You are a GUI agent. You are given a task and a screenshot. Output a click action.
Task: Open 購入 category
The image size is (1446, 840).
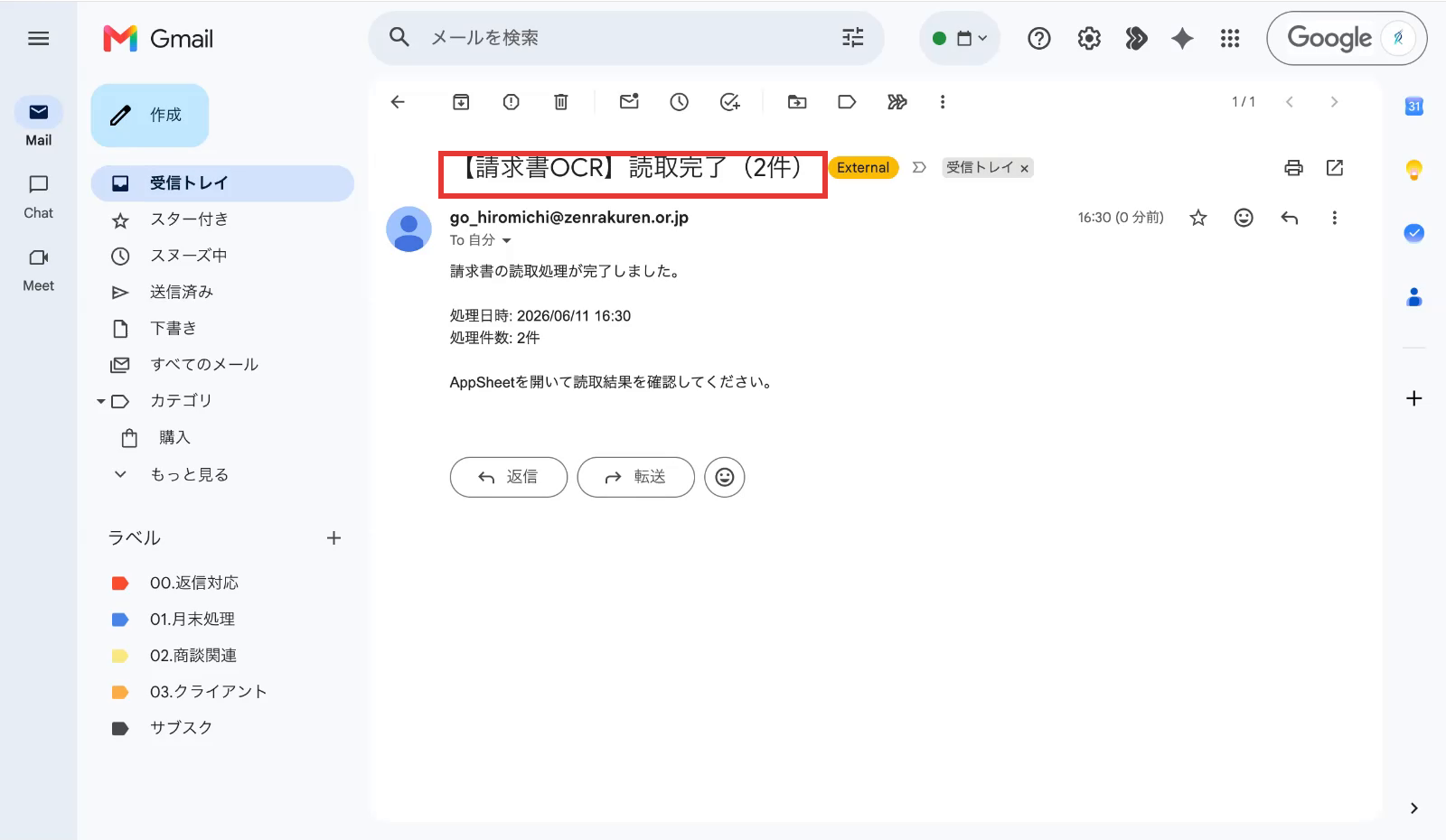click(x=222, y=437)
